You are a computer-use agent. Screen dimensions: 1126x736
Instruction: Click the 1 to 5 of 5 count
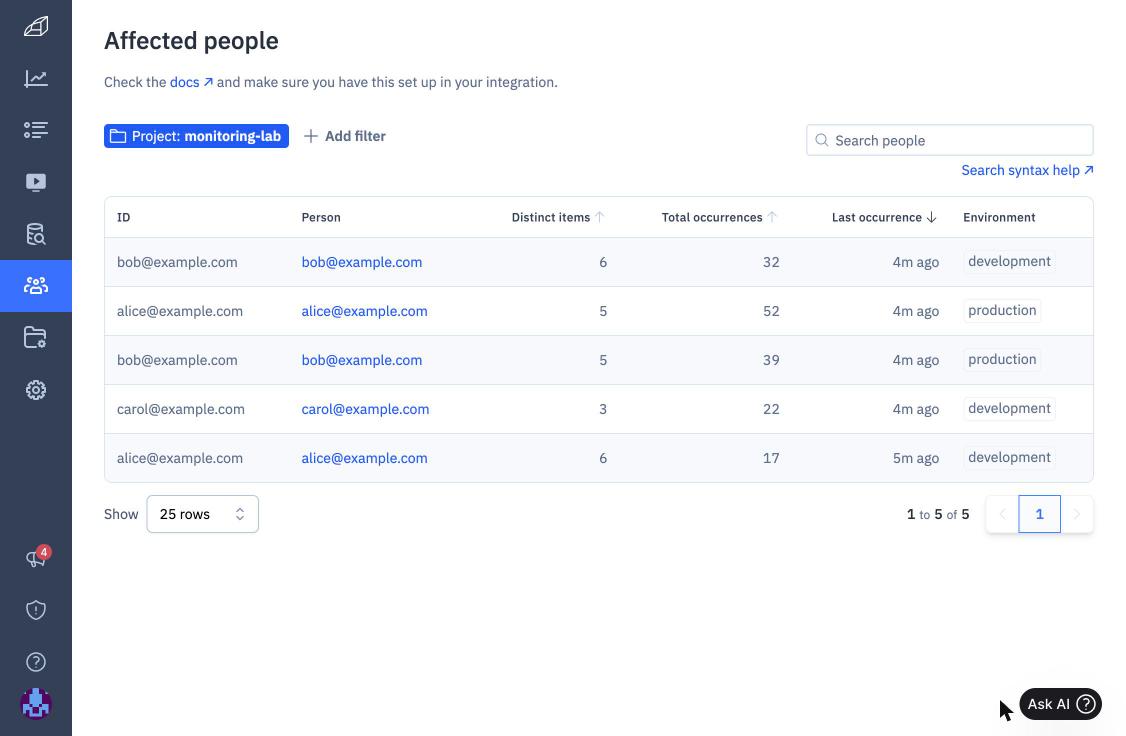(938, 514)
